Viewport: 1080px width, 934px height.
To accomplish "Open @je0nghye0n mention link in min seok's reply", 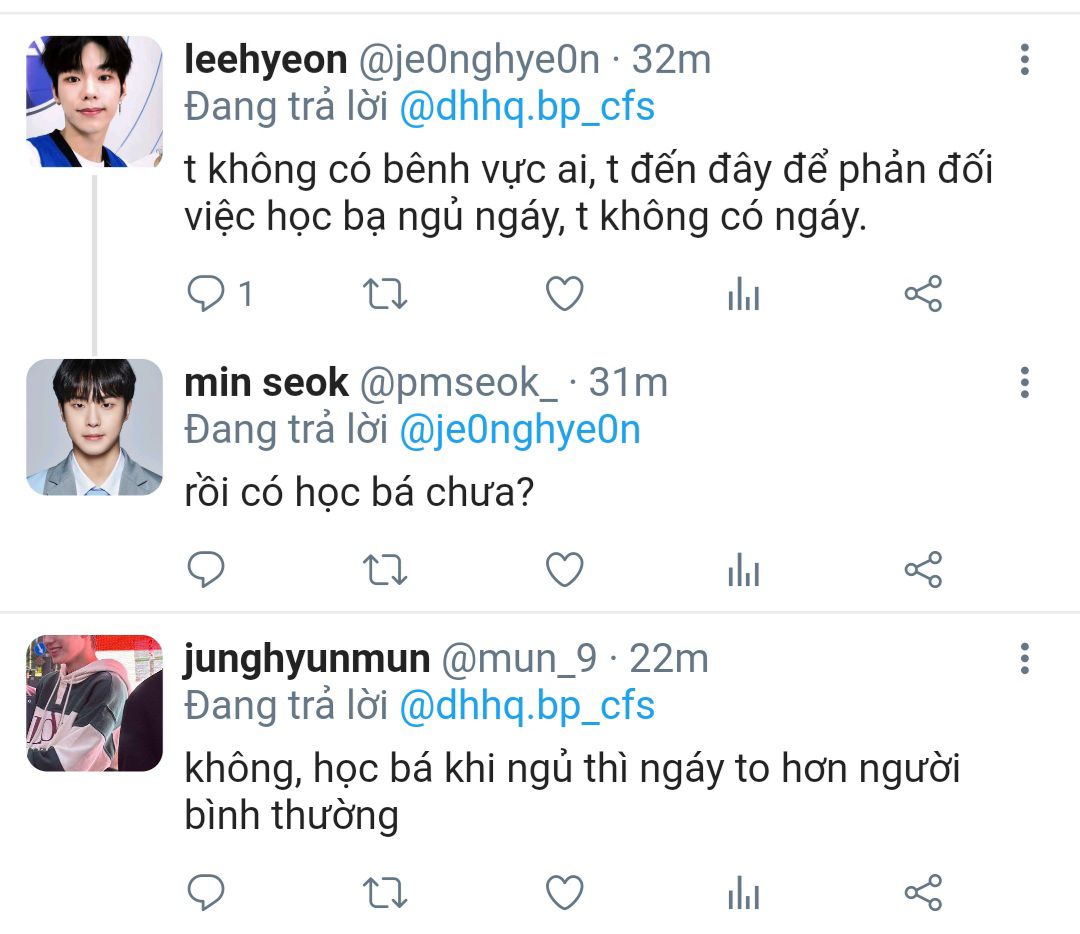I will pos(520,430).
